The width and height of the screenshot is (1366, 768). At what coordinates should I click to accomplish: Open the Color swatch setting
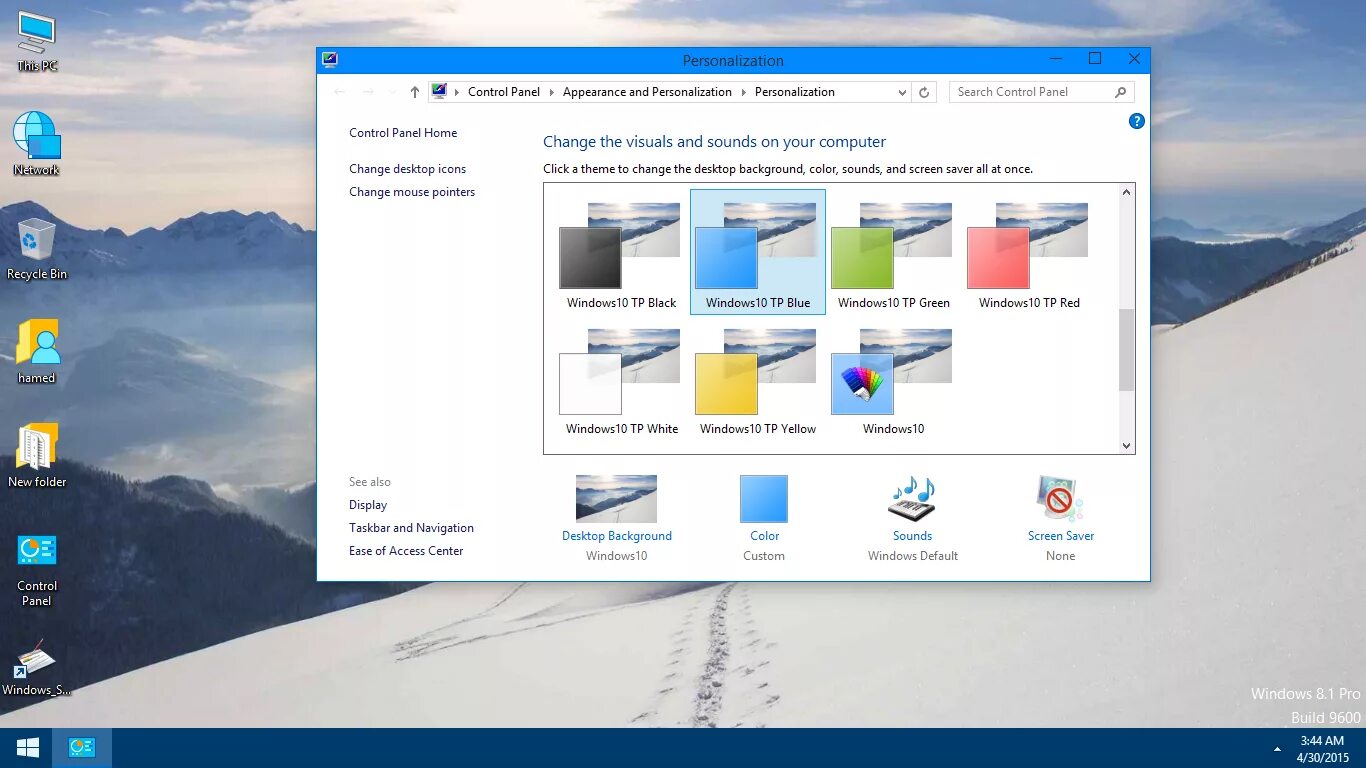764,499
